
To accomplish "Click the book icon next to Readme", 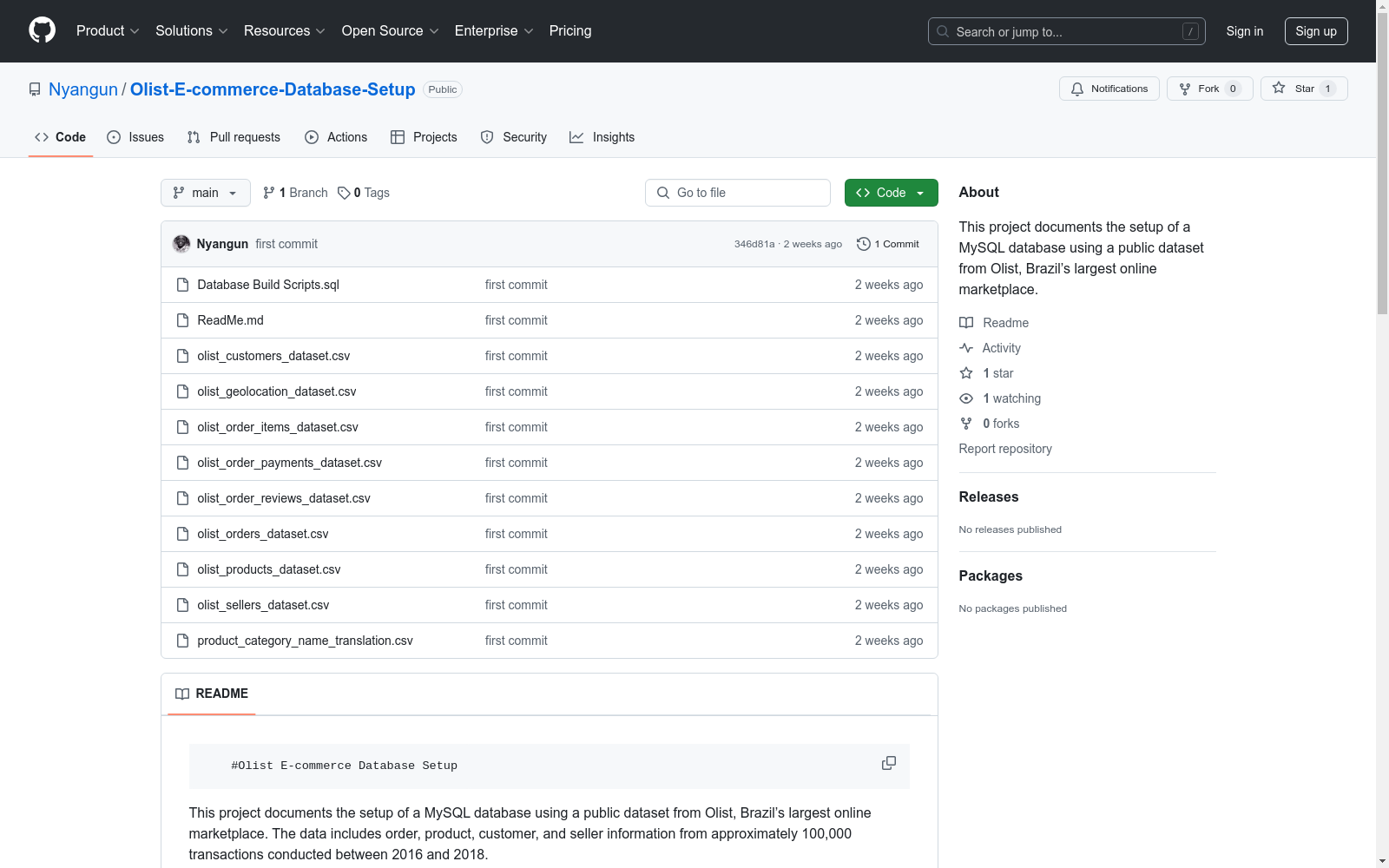I will 966,323.
